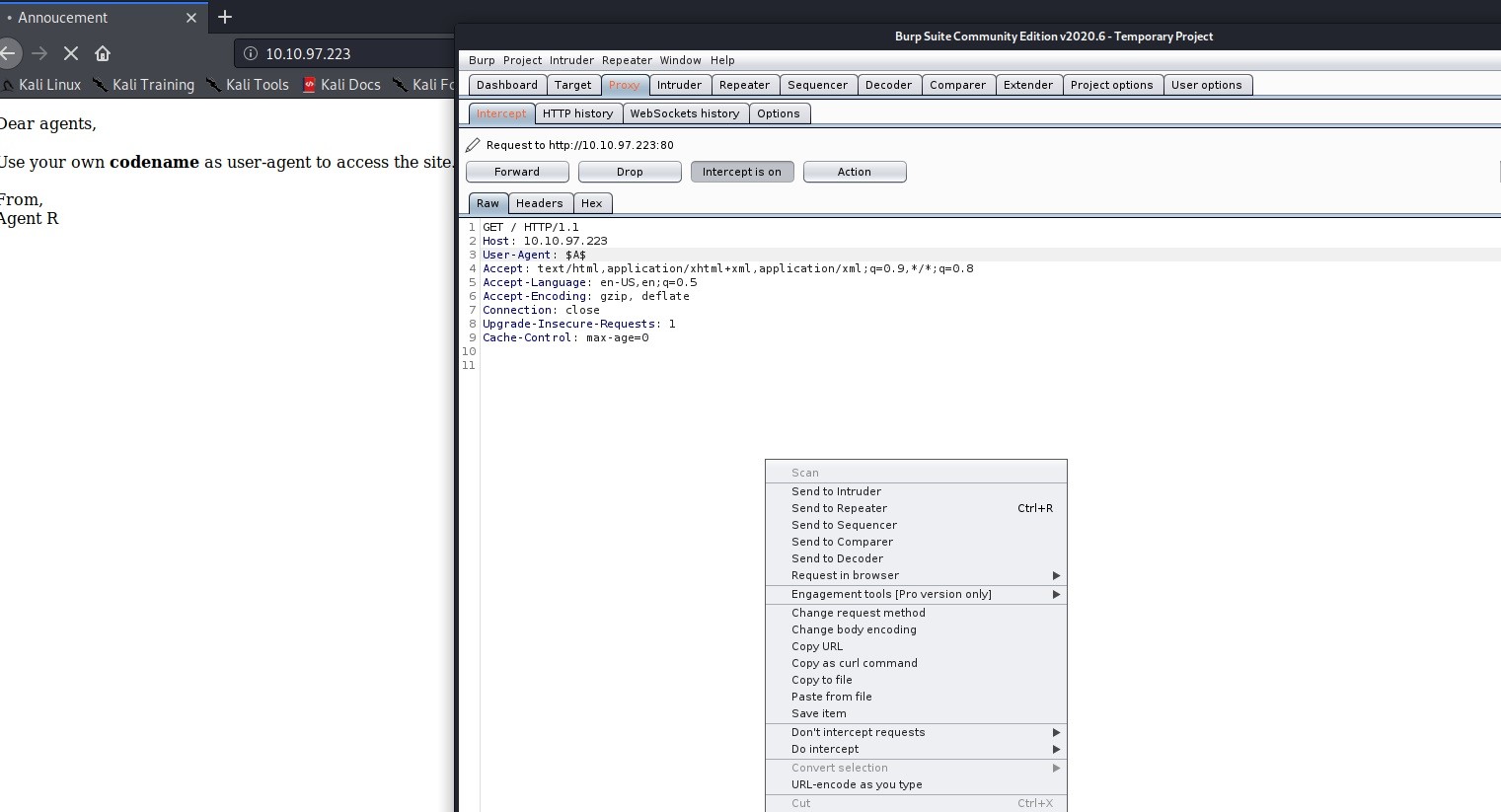Open a new browser tab
The height and width of the screenshot is (812, 1501).
click(225, 17)
